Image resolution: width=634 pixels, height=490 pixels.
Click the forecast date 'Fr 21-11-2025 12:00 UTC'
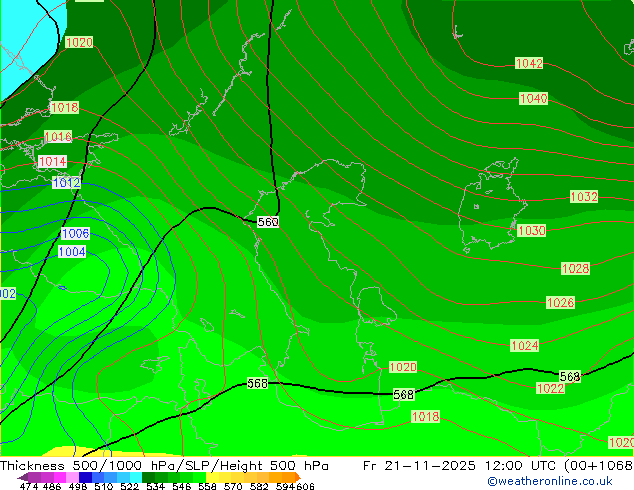(461, 466)
